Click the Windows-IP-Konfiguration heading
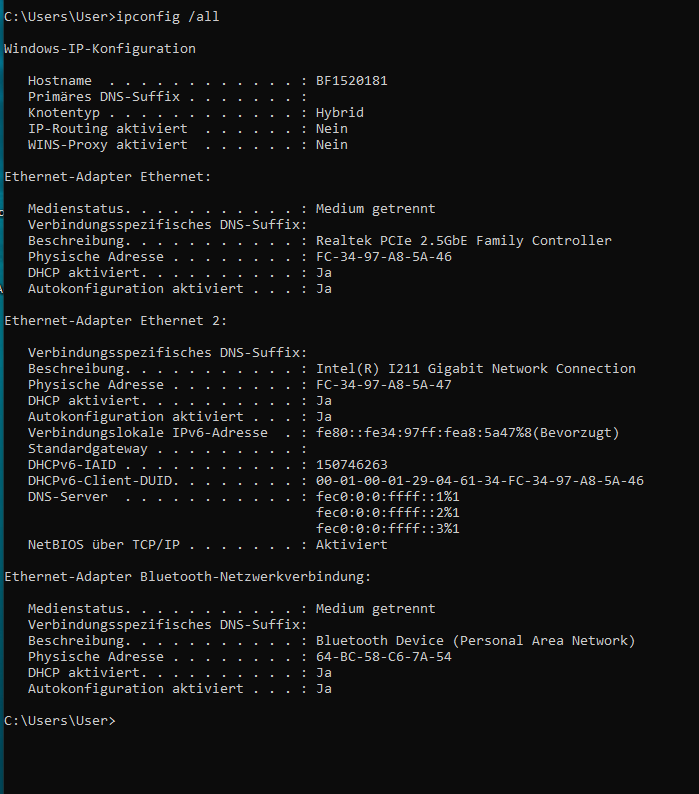Viewport: 699px width, 794px height. (100, 49)
